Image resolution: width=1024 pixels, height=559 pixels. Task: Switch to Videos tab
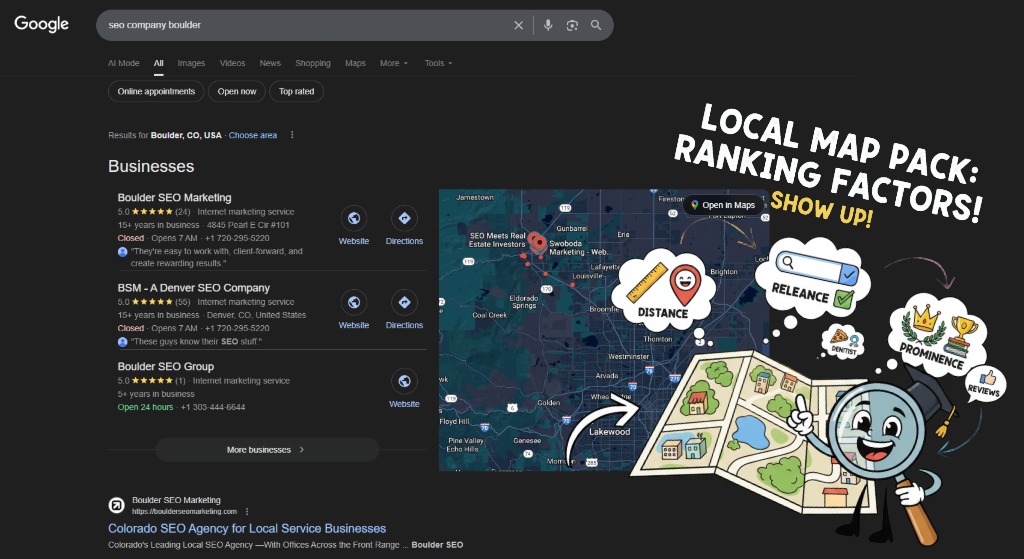[x=232, y=63]
